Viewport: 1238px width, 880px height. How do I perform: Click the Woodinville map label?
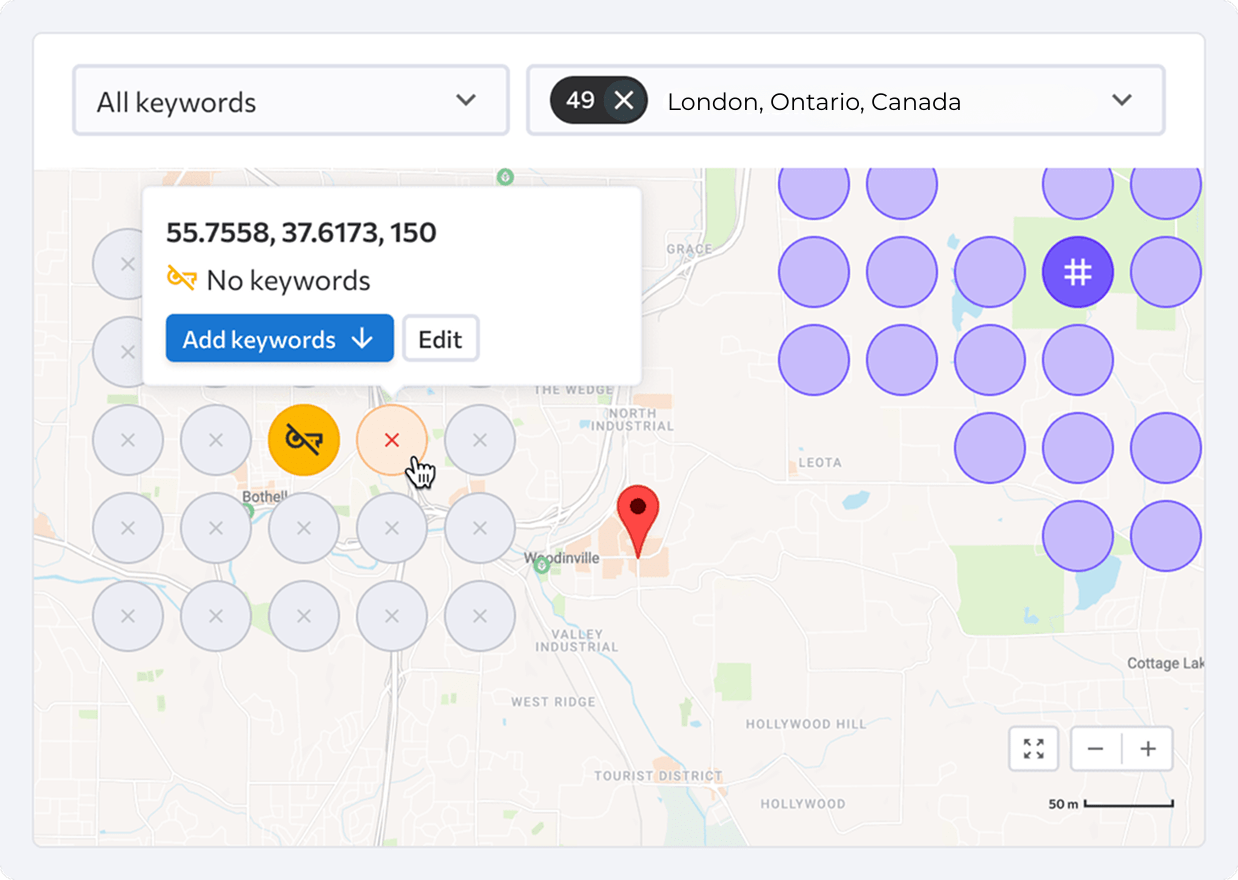(x=564, y=559)
